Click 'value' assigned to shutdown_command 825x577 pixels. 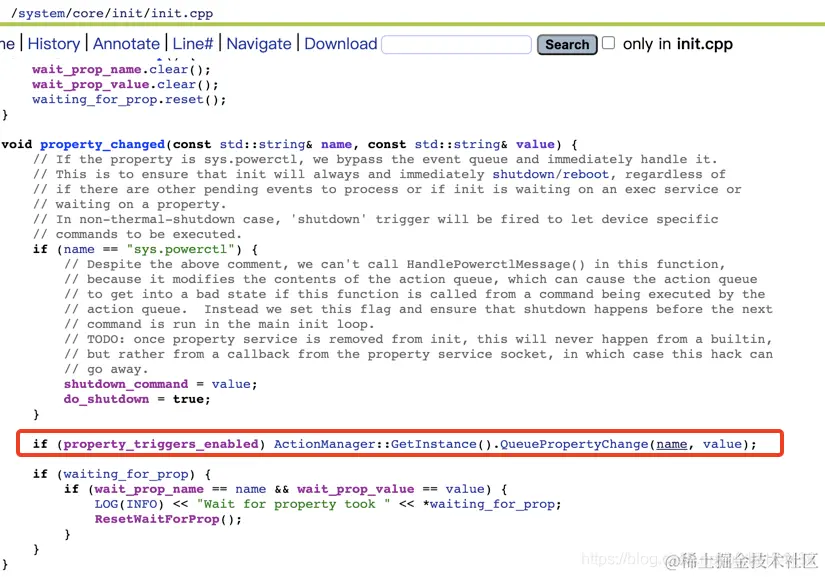[231, 384]
